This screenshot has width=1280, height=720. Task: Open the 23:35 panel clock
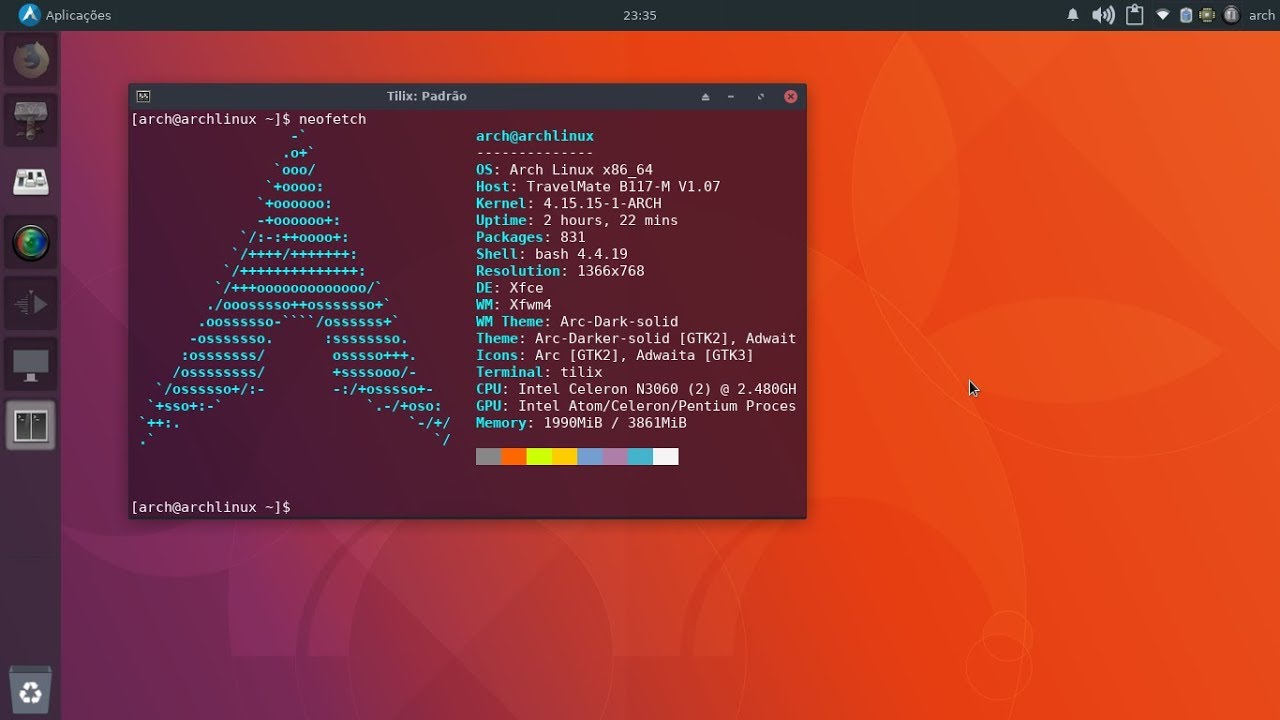[639, 15]
